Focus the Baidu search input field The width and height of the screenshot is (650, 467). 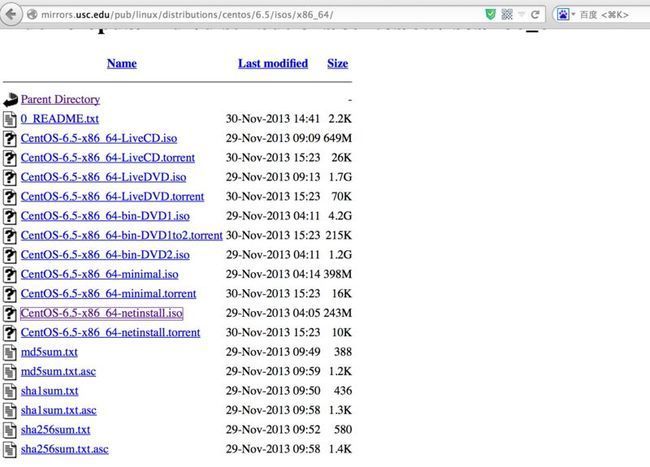click(614, 15)
